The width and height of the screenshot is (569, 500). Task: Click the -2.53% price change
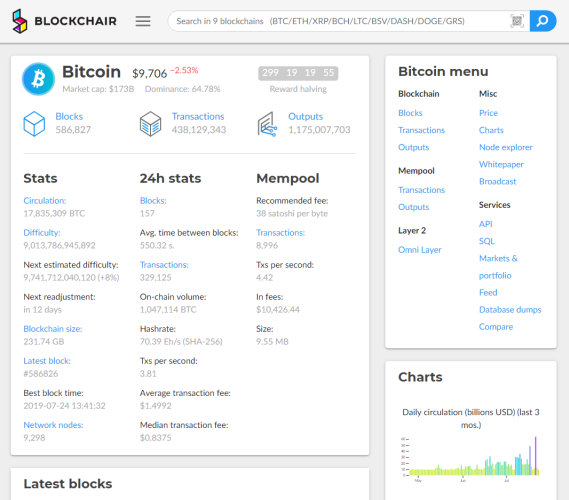coord(184,70)
